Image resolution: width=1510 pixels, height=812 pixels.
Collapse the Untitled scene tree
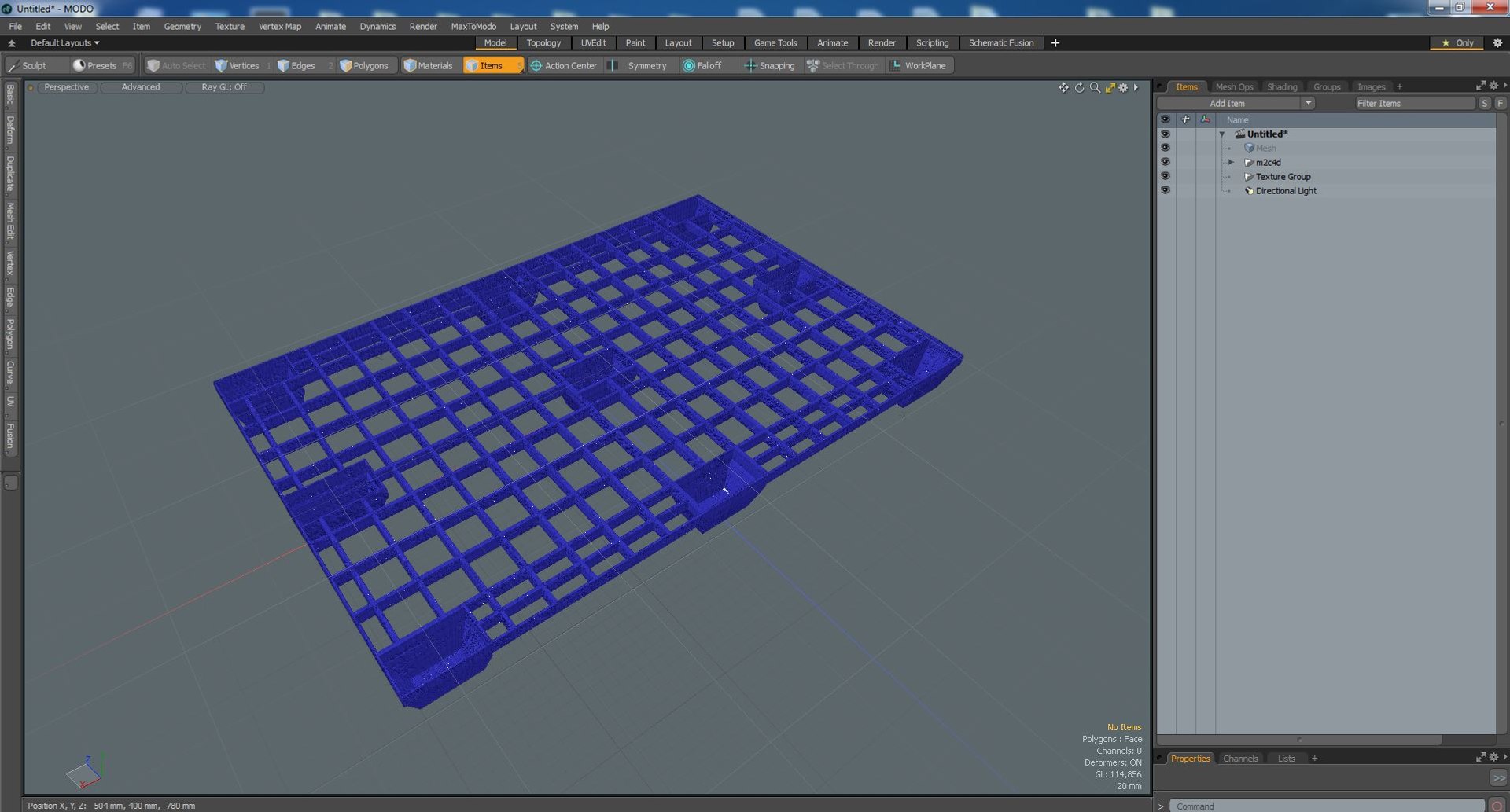1222,134
